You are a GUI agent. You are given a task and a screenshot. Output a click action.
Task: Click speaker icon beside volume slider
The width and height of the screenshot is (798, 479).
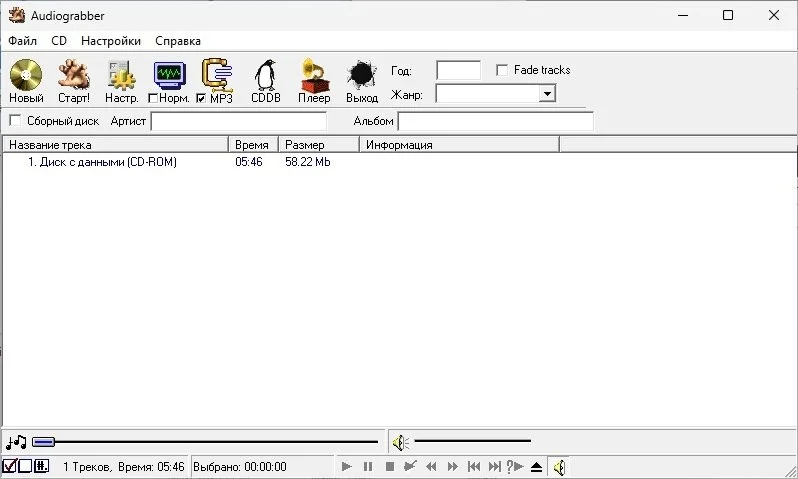(x=401, y=443)
